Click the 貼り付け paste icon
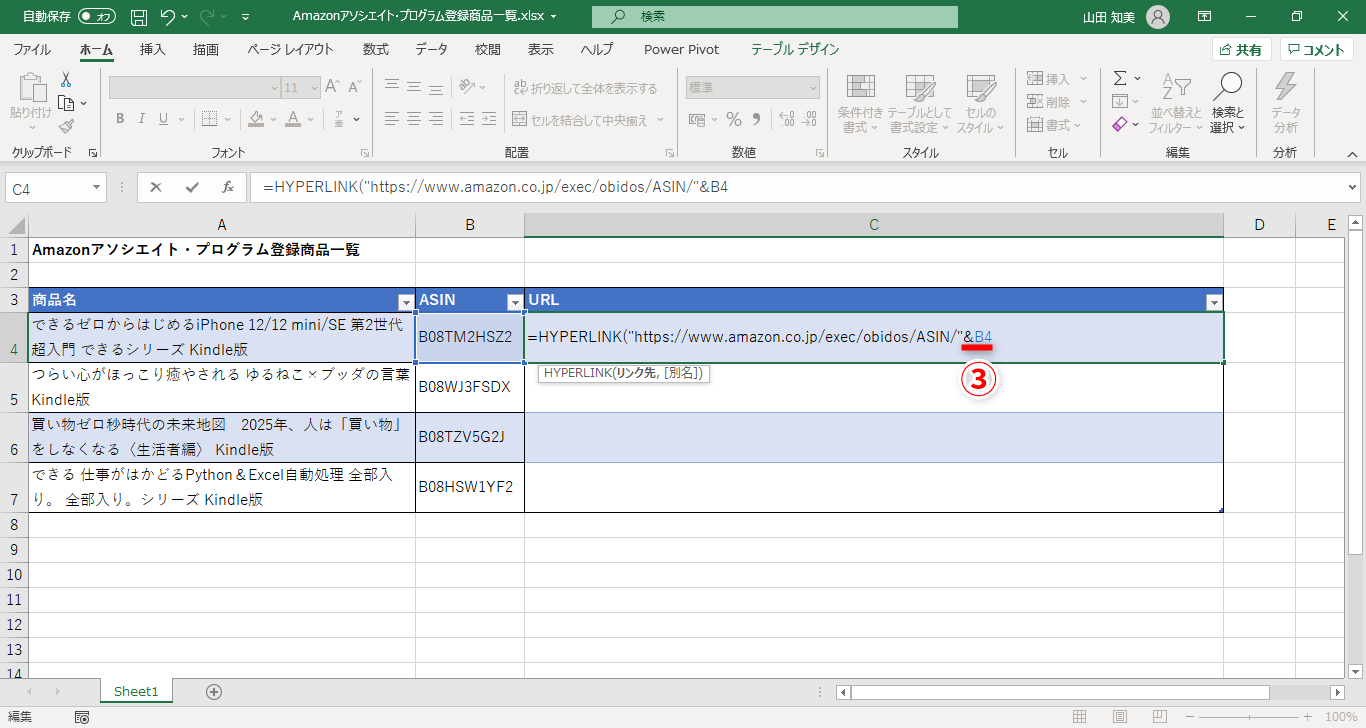 pos(30,102)
